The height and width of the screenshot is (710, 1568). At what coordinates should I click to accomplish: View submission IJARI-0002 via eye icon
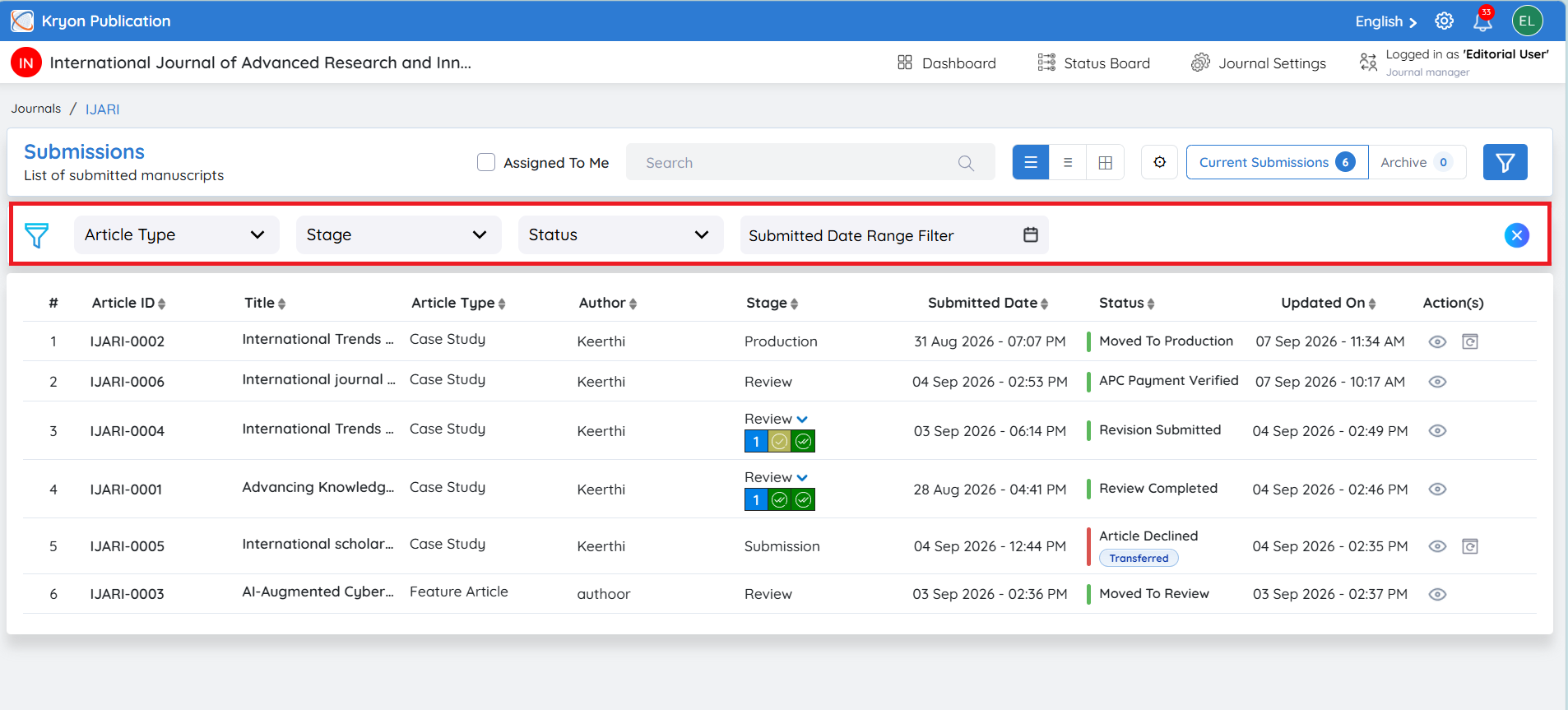[x=1437, y=341]
